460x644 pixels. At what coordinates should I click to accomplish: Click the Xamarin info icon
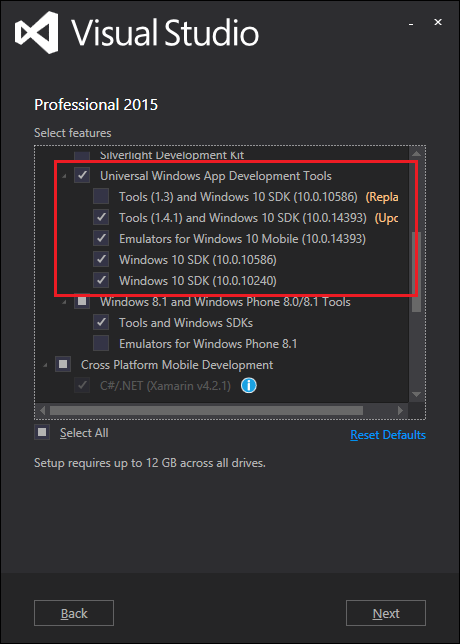pyautogui.click(x=248, y=386)
